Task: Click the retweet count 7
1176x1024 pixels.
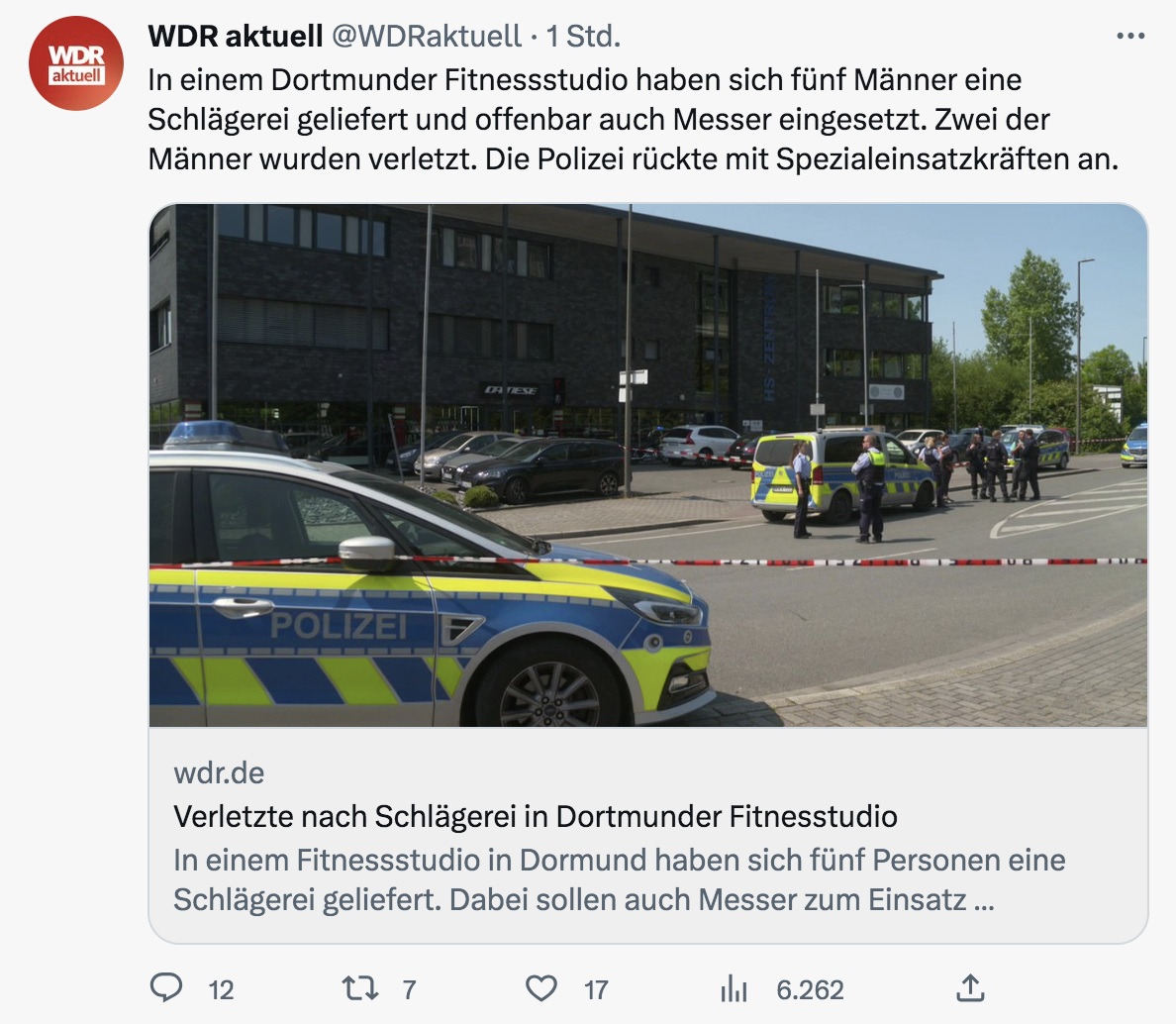Action: pyautogui.click(x=409, y=990)
